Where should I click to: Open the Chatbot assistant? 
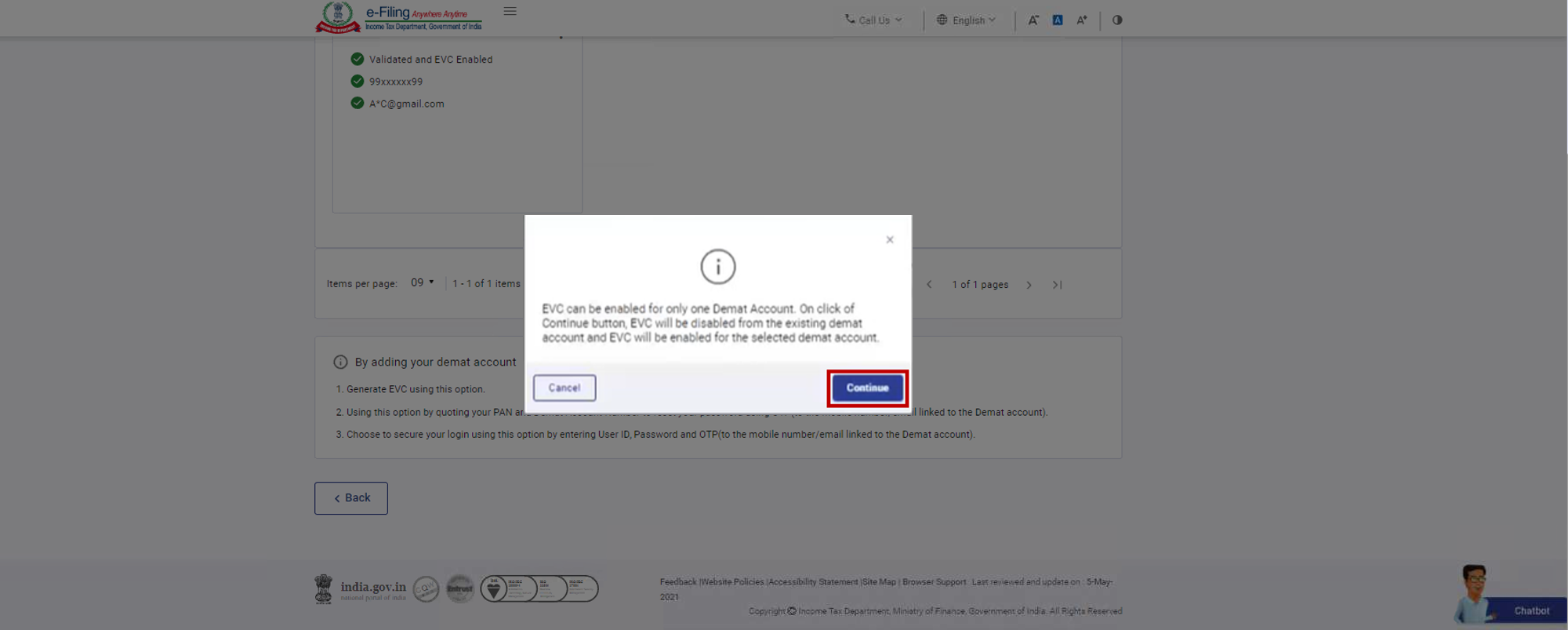click(1509, 596)
